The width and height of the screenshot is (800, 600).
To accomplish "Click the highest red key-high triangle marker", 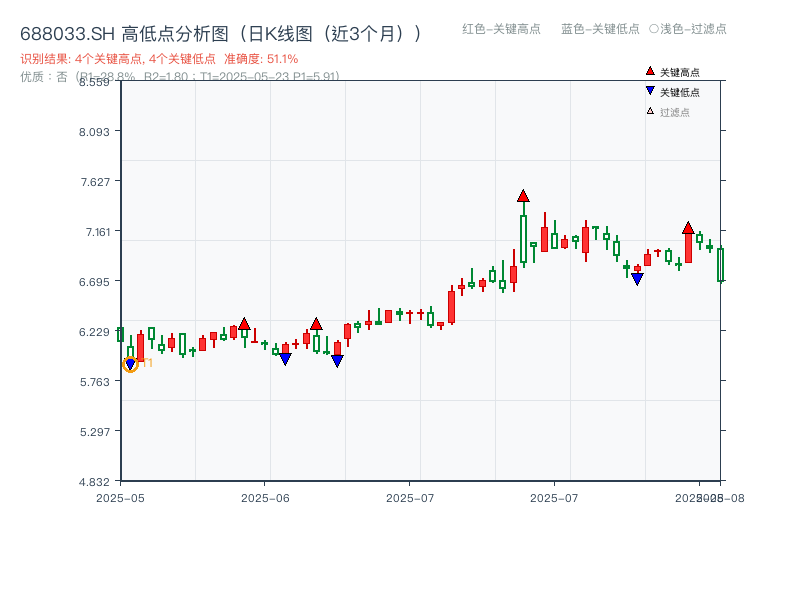I will 523,196.
